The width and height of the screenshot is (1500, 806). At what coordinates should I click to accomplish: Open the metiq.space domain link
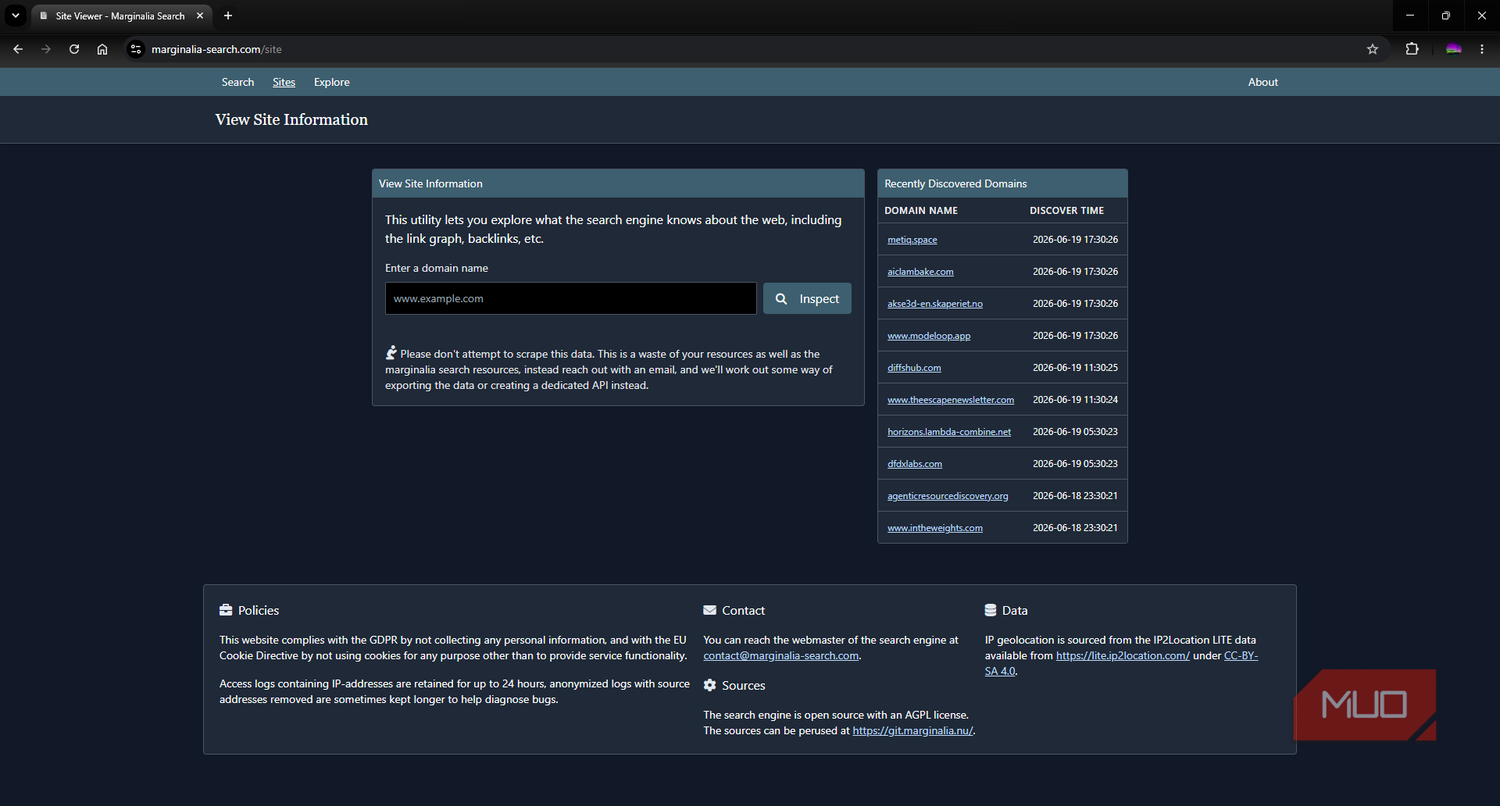coord(912,240)
